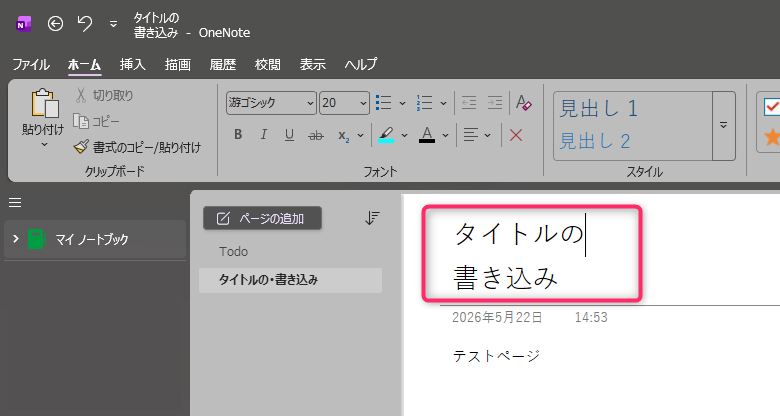Screen dimensions: 780x416
Task: Click the コピー button
Action: pos(97,121)
